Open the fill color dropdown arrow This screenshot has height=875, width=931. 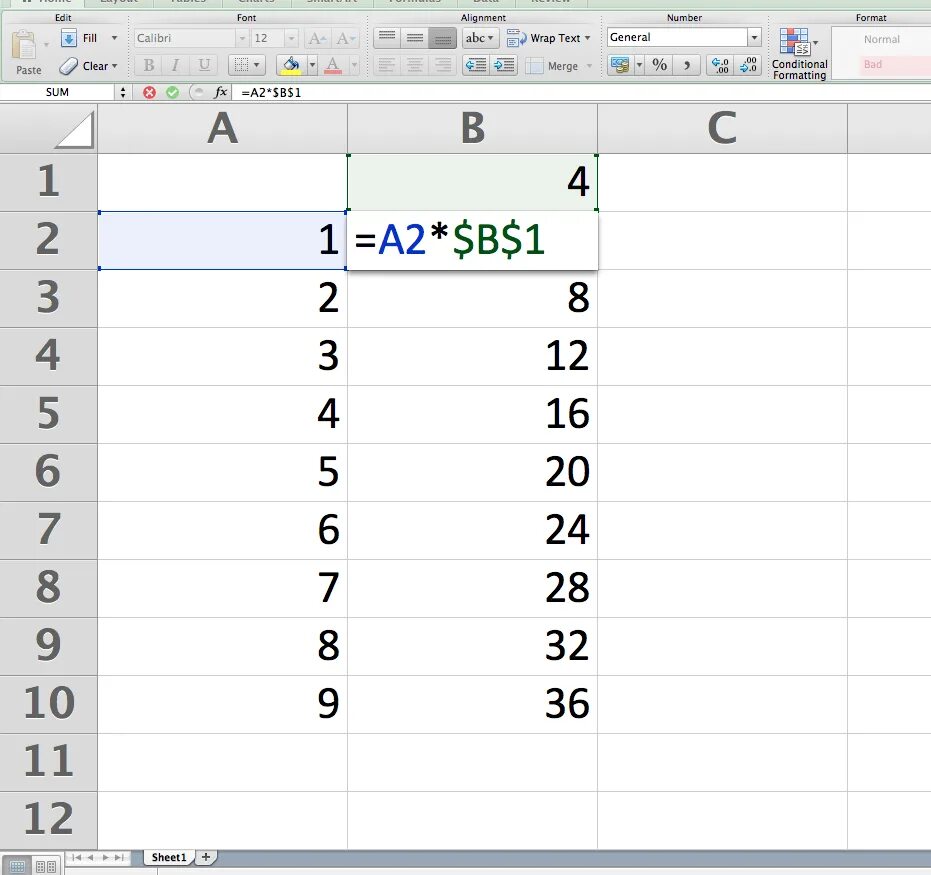[x=312, y=65]
